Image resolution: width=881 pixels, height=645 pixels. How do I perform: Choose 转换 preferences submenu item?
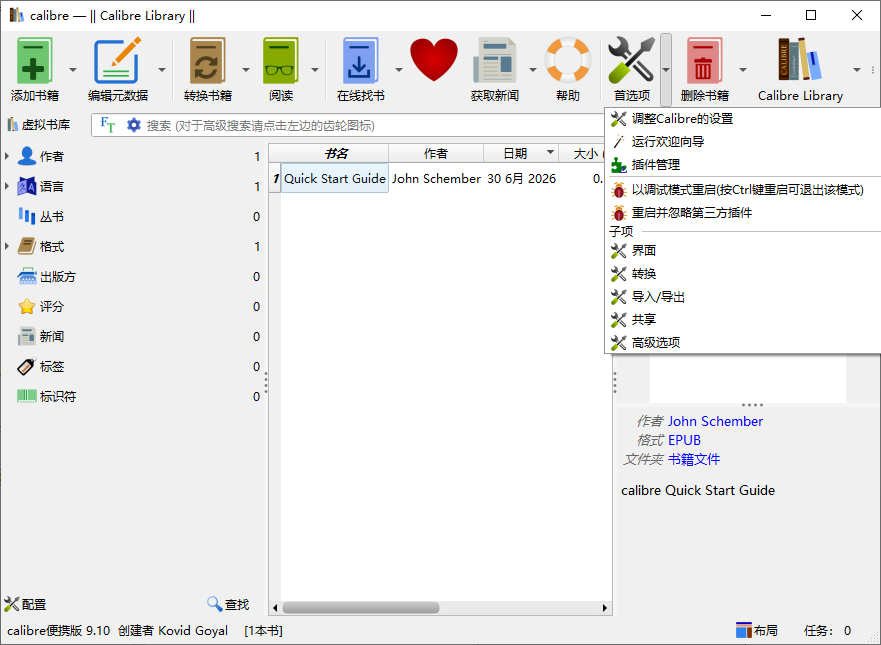coord(743,274)
